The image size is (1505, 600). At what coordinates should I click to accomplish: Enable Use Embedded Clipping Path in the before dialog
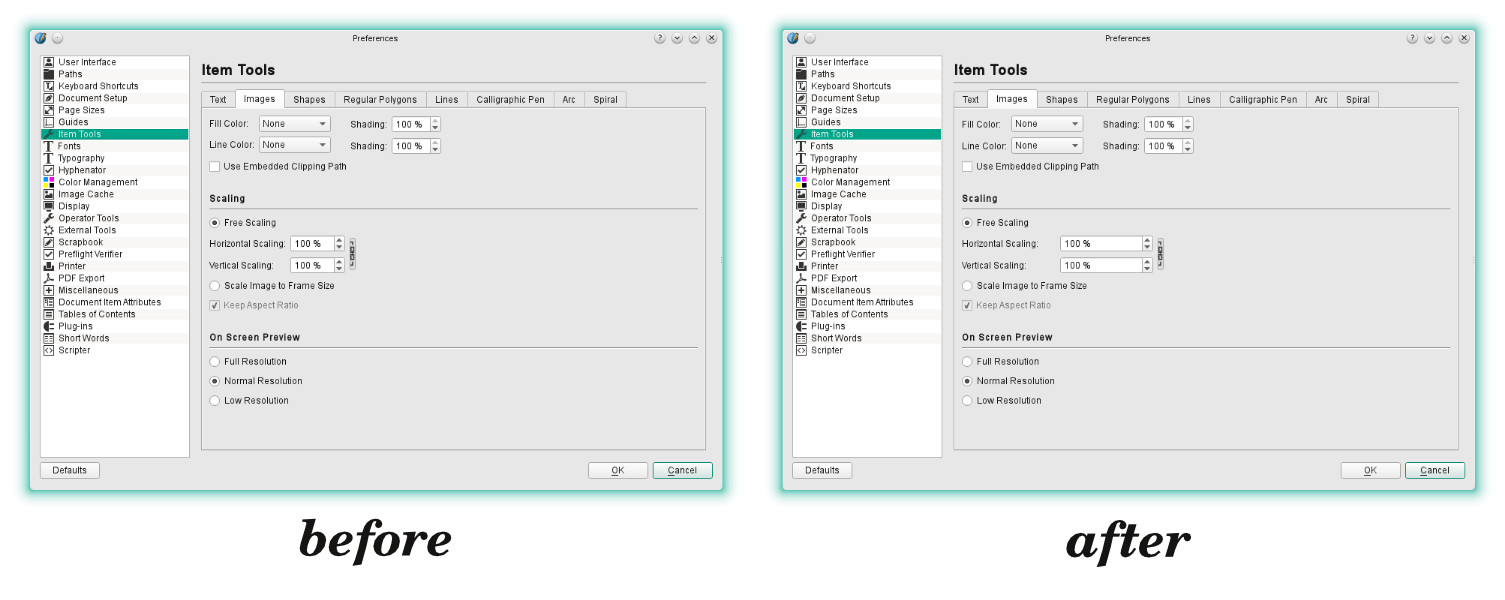pyautogui.click(x=215, y=167)
